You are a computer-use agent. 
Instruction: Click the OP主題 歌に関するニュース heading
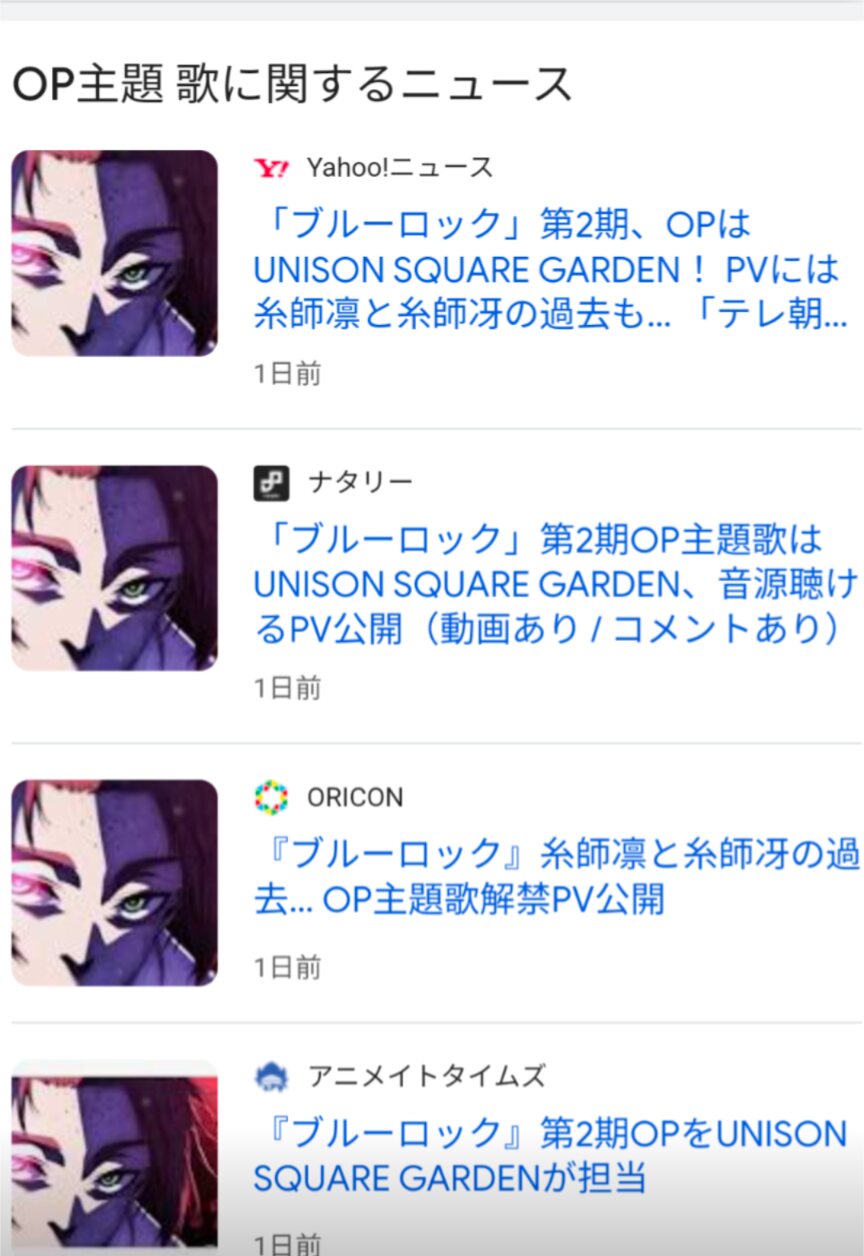pos(292,83)
